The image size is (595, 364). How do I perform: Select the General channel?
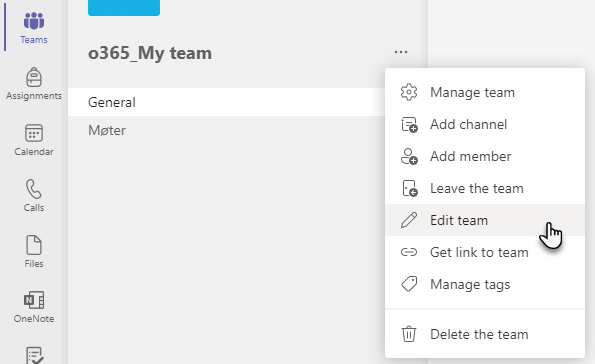coord(226,102)
